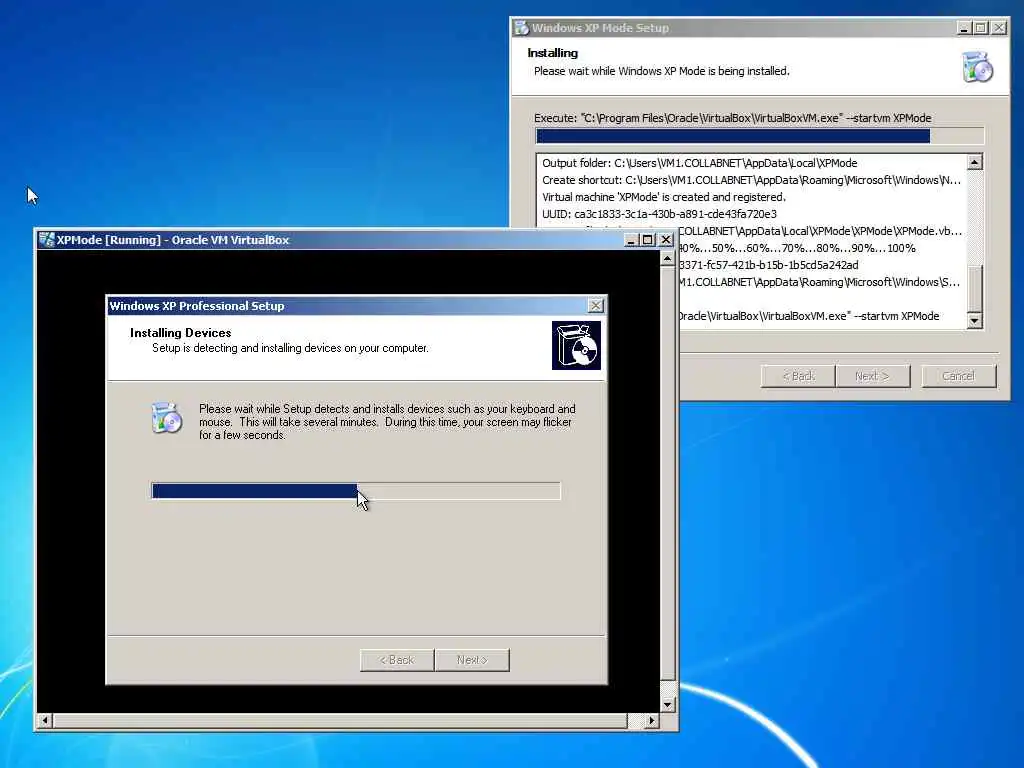Select the 'Virtual machine XPMode is created' line
The height and width of the screenshot is (768, 1024).
tap(664, 197)
